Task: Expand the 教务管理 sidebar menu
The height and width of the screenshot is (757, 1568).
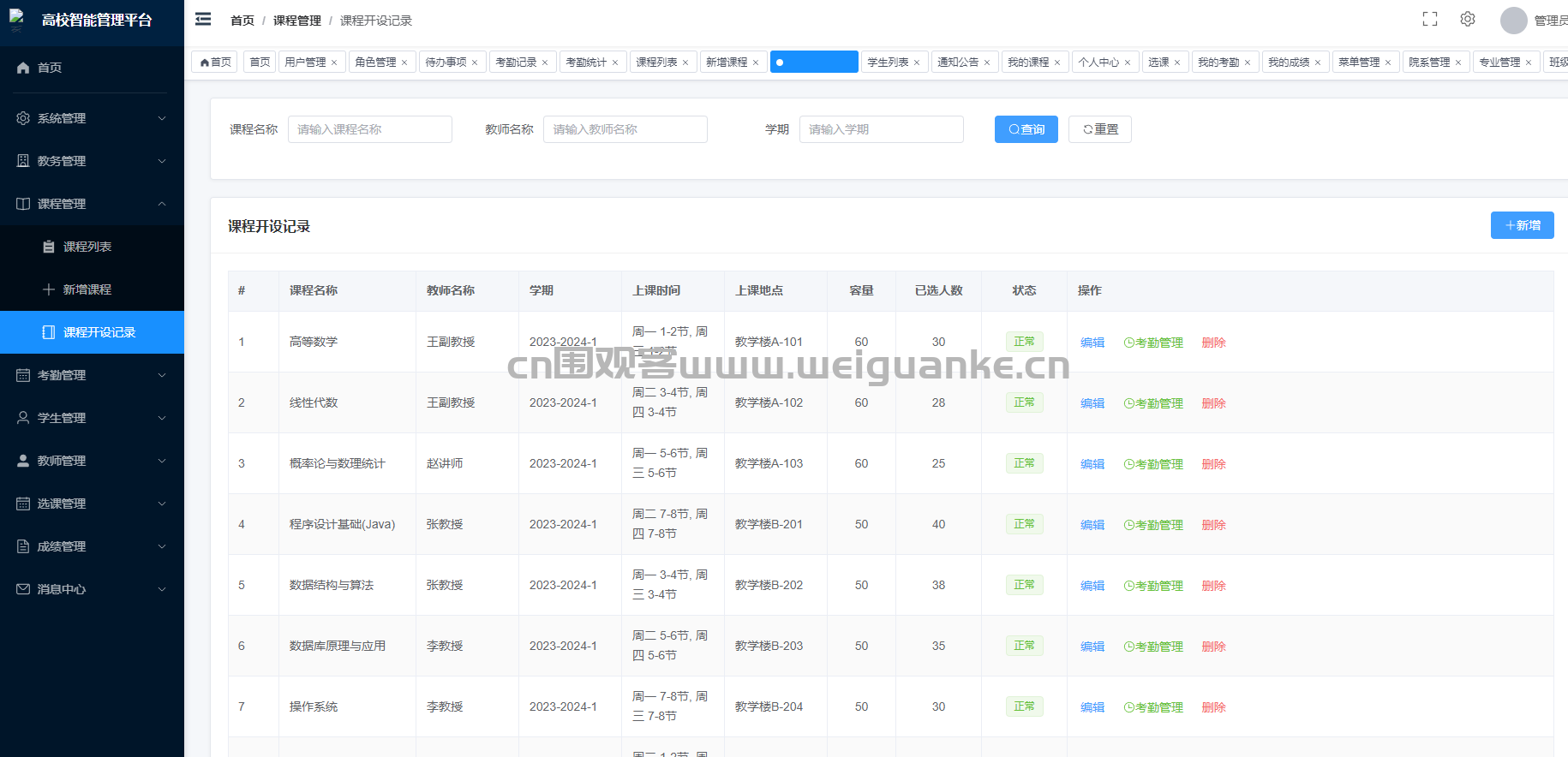Action: click(92, 161)
